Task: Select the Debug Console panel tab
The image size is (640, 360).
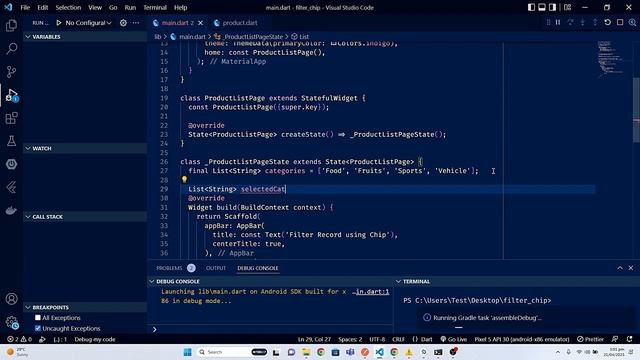Action: [x=258, y=268]
